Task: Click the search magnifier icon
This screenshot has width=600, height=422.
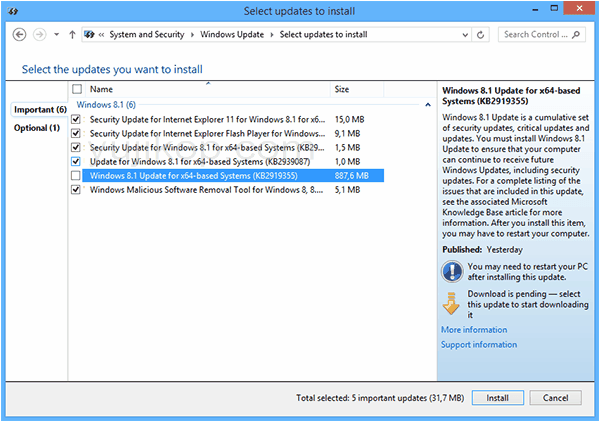Action: tap(576, 34)
